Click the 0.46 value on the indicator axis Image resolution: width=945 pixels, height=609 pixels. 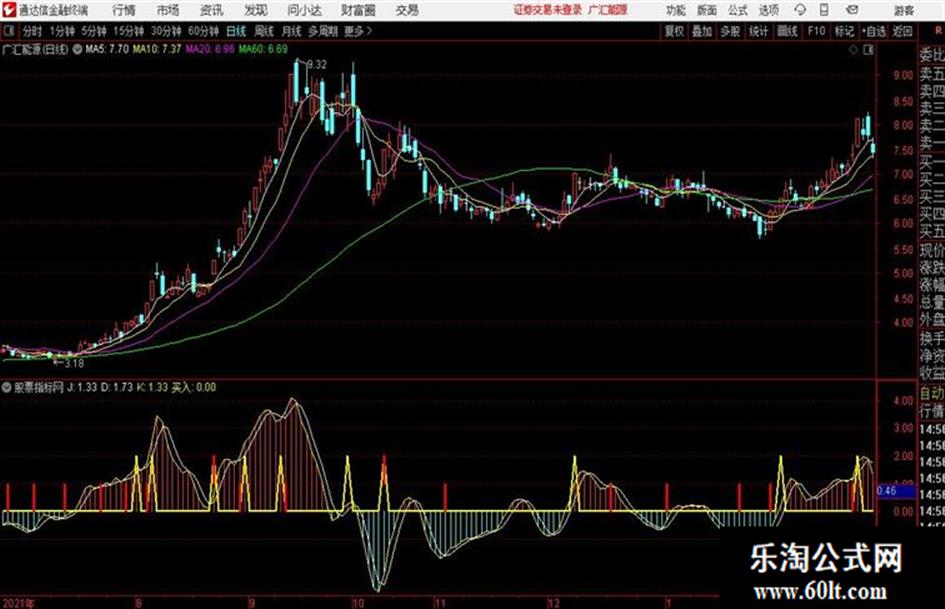[887, 491]
